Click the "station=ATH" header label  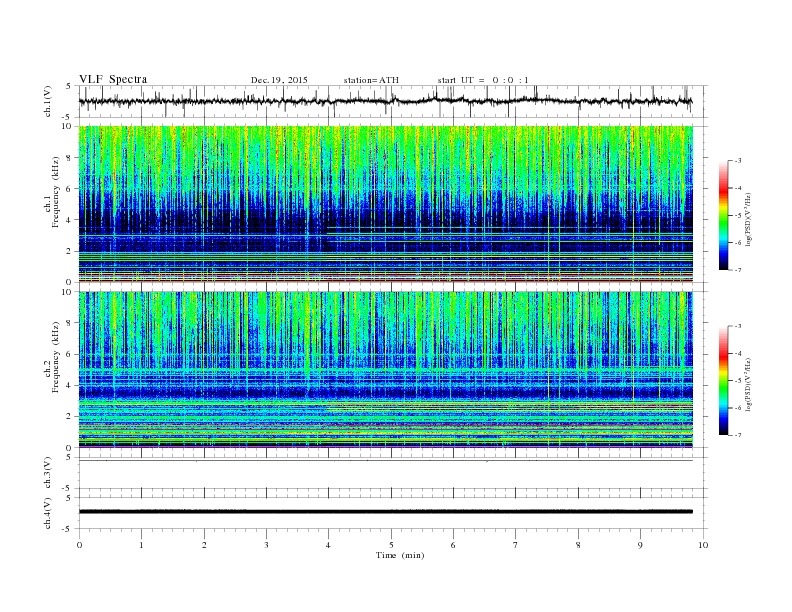coord(371,80)
